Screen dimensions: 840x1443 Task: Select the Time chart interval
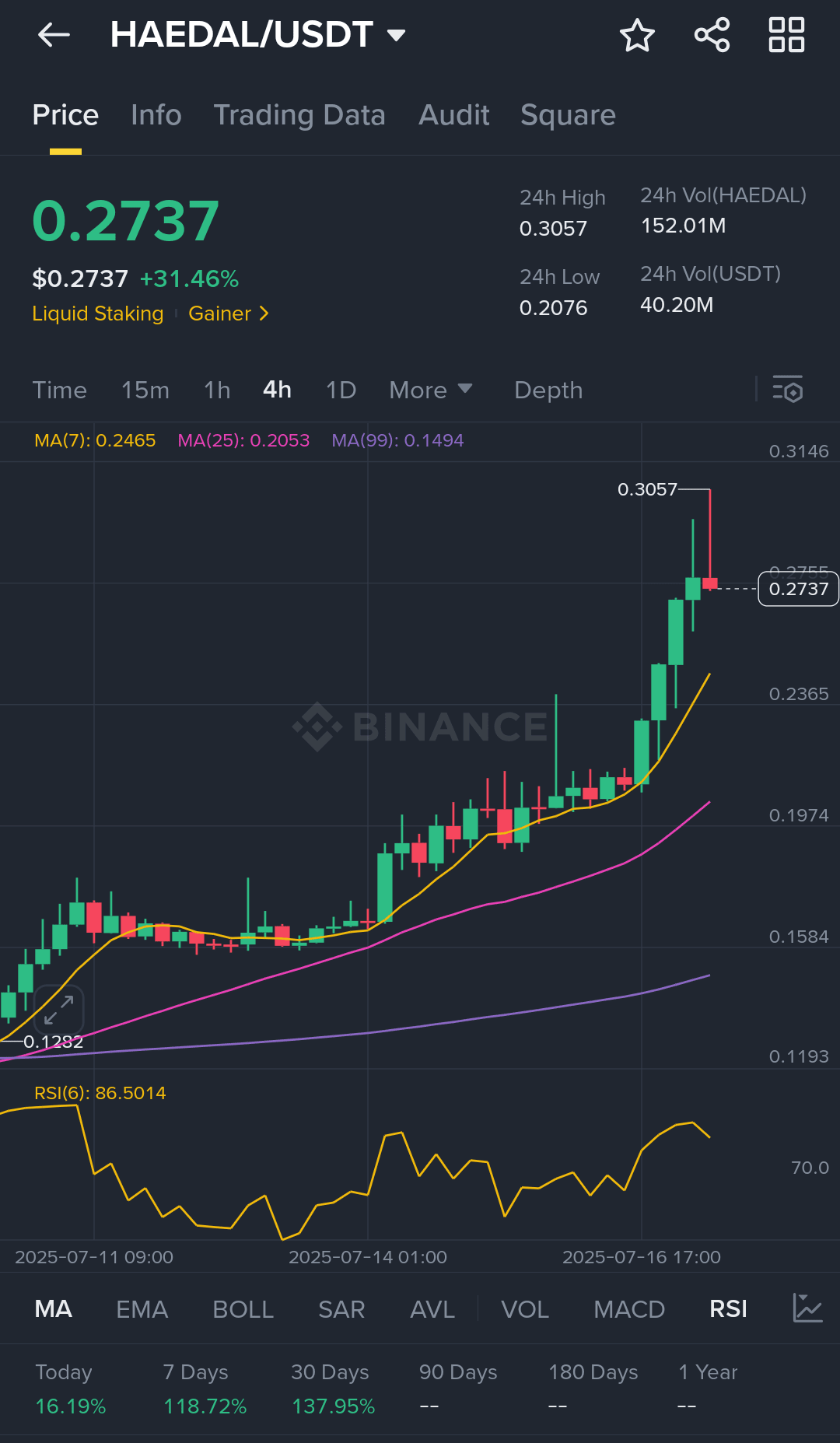pos(59,390)
